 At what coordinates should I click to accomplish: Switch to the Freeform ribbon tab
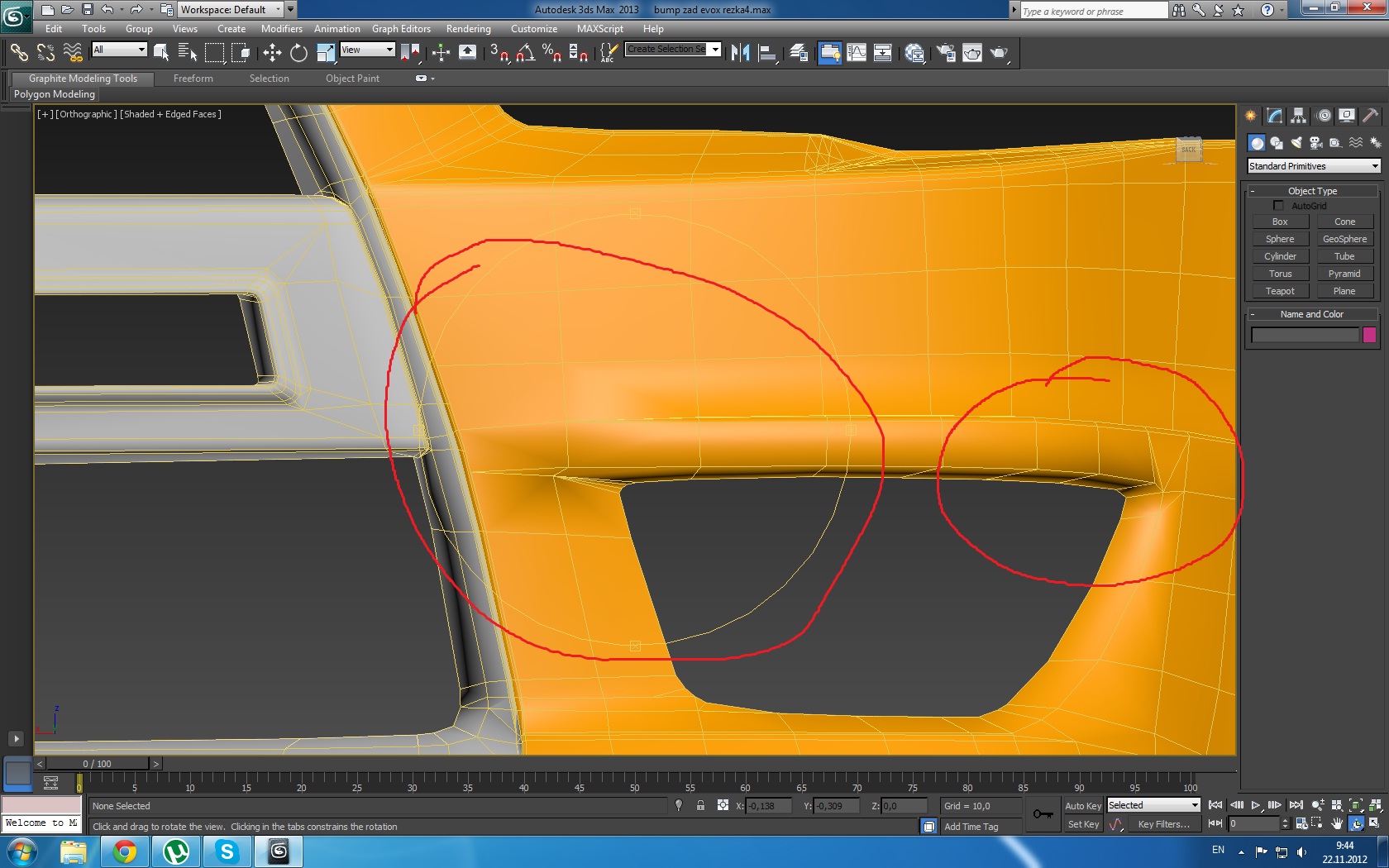[x=193, y=79]
